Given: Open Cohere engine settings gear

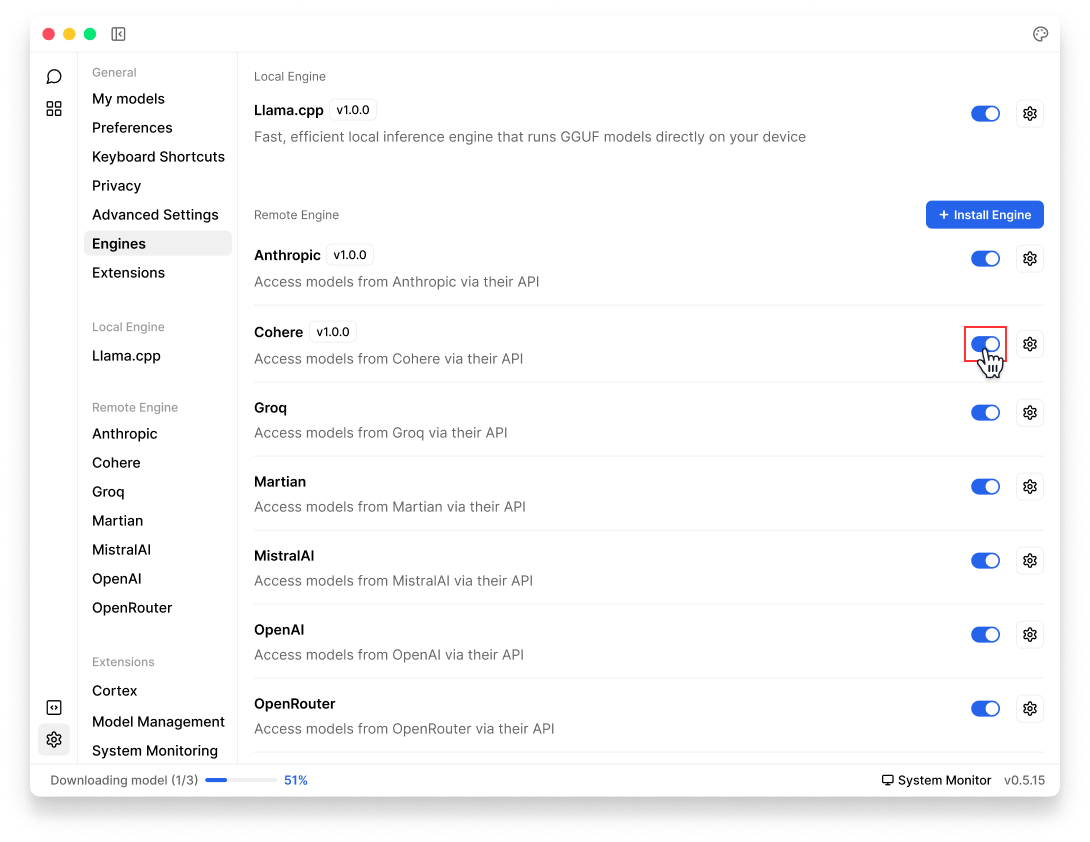Looking at the screenshot, I should pyautogui.click(x=1030, y=344).
